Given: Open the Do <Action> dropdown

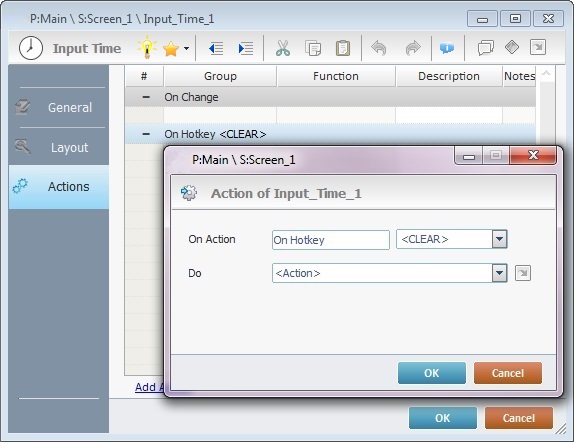Looking at the screenshot, I should point(500,273).
